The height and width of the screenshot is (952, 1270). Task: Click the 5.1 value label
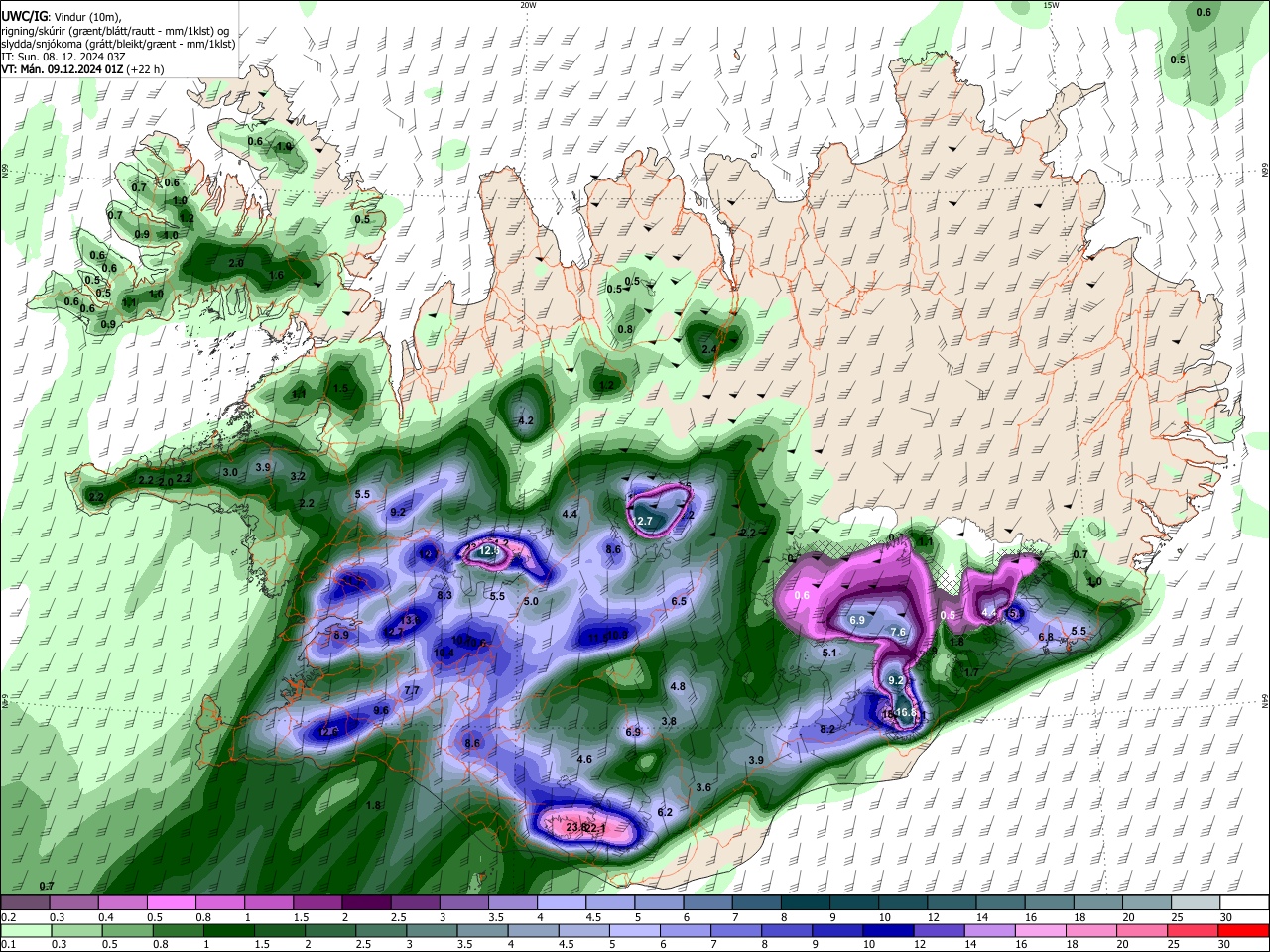(830, 653)
